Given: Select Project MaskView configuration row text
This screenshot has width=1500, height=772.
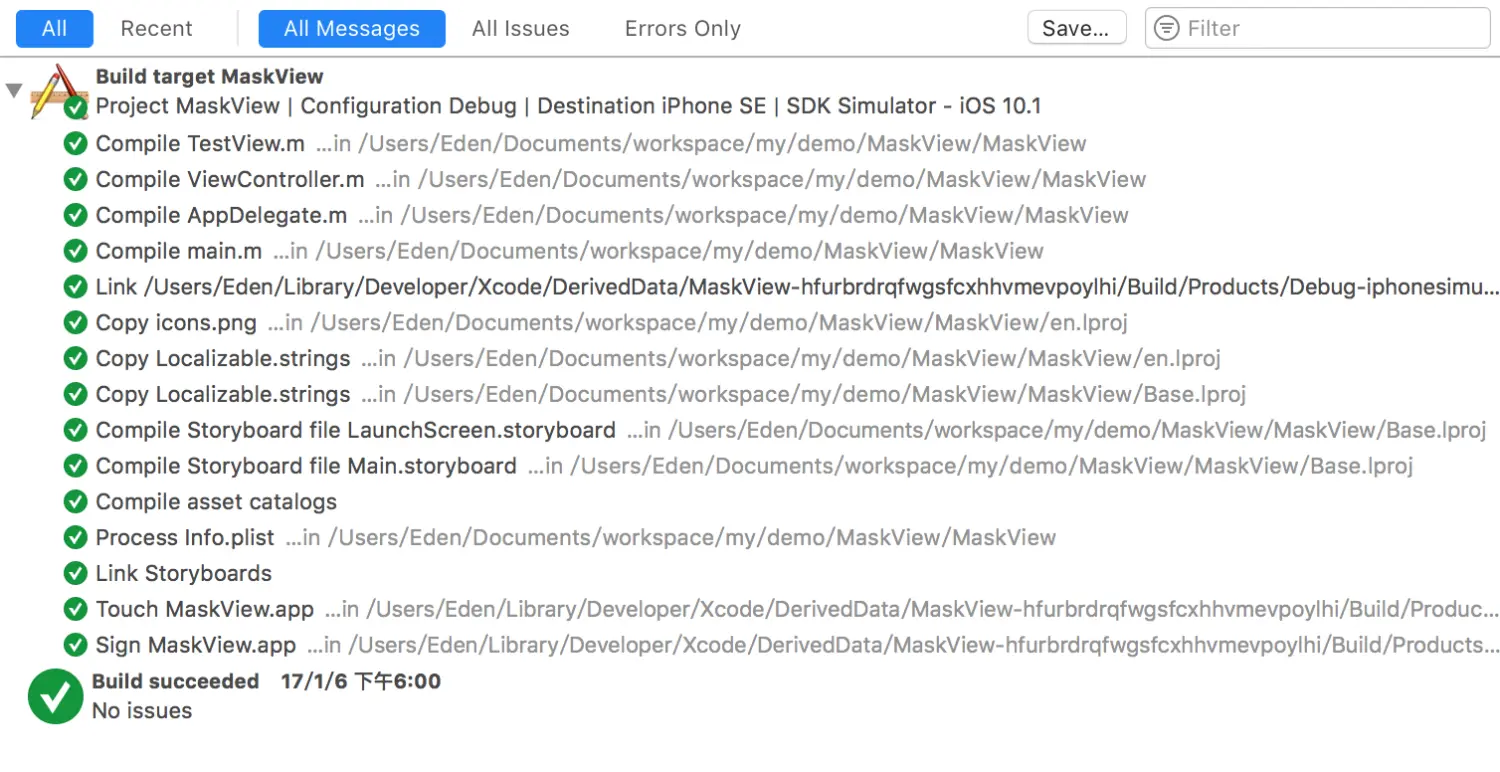Looking at the screenshot, I should point(568,106).
